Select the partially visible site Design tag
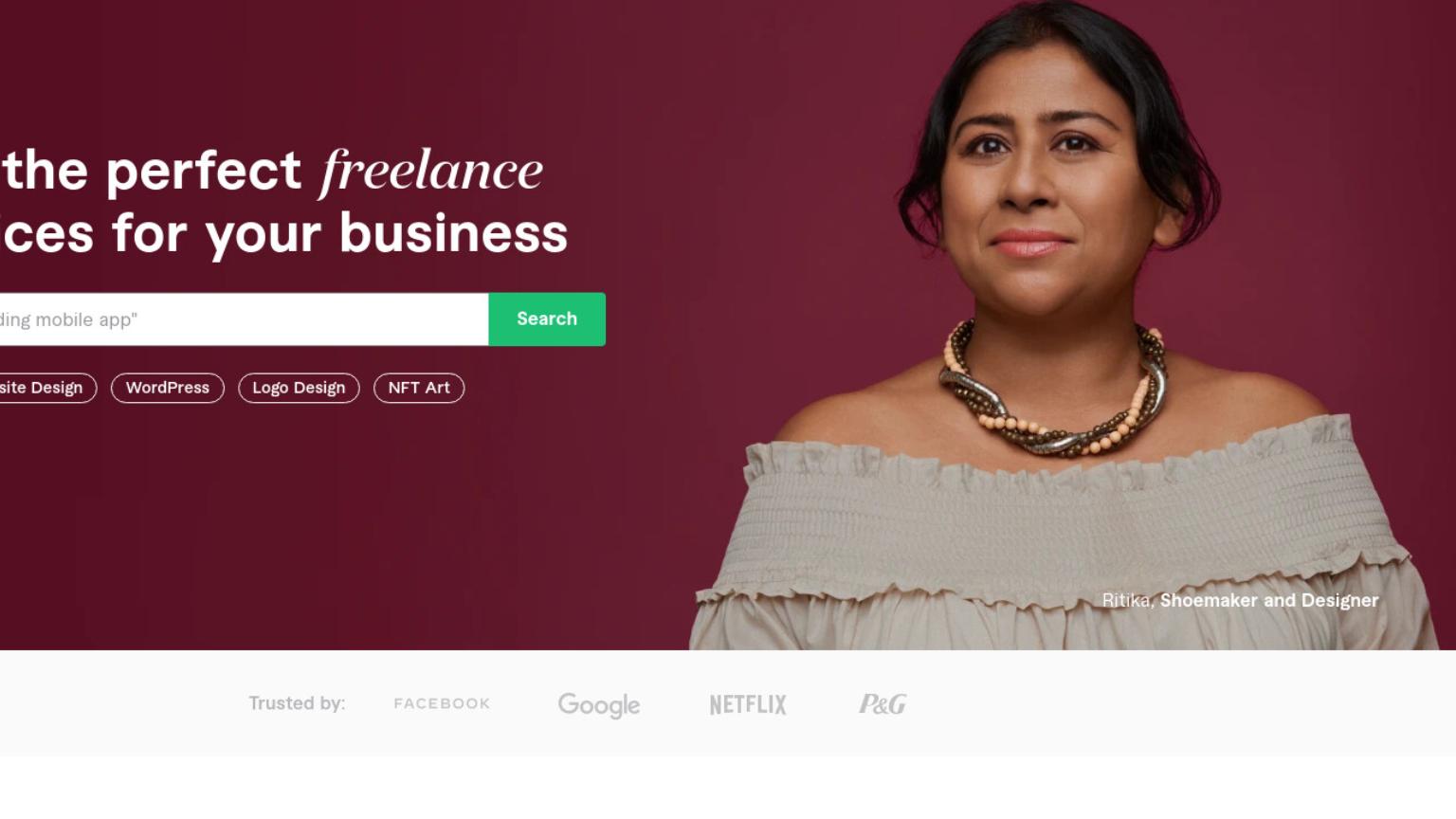1456x819 pixels. point(47,388)
